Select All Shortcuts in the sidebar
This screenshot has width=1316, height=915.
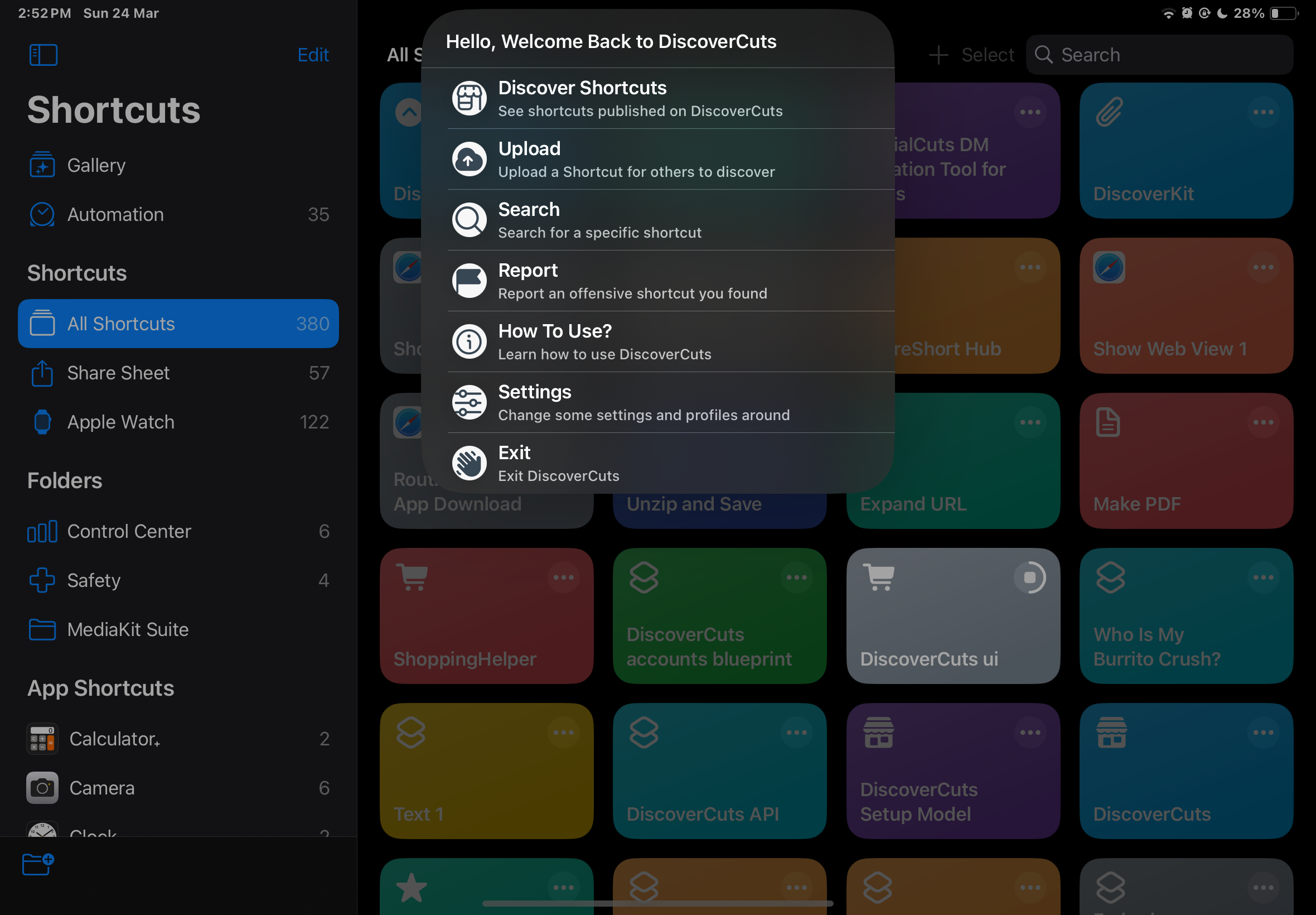(178, 324)
